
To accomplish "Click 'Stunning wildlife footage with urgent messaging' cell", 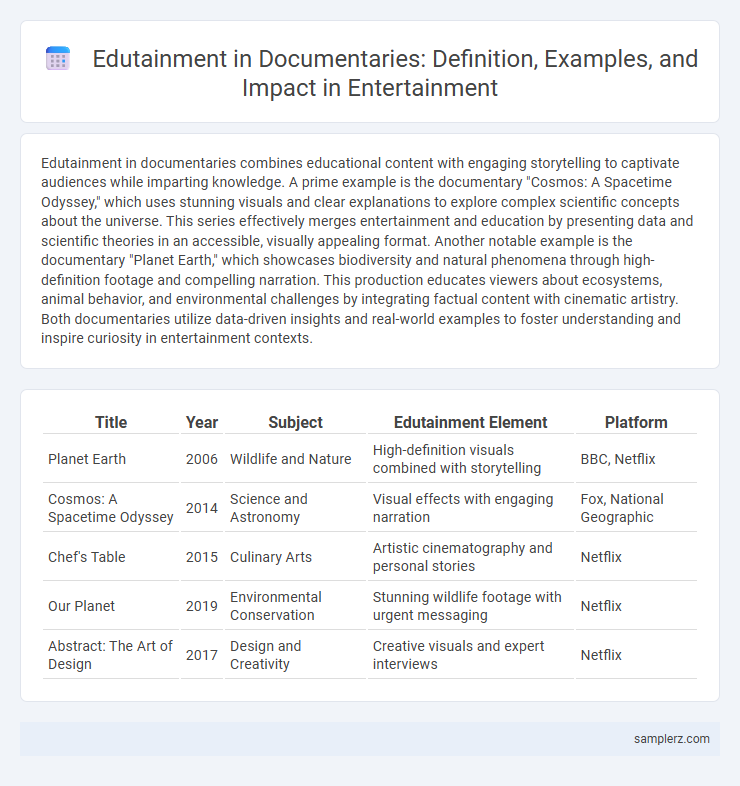I will (470, 606).
